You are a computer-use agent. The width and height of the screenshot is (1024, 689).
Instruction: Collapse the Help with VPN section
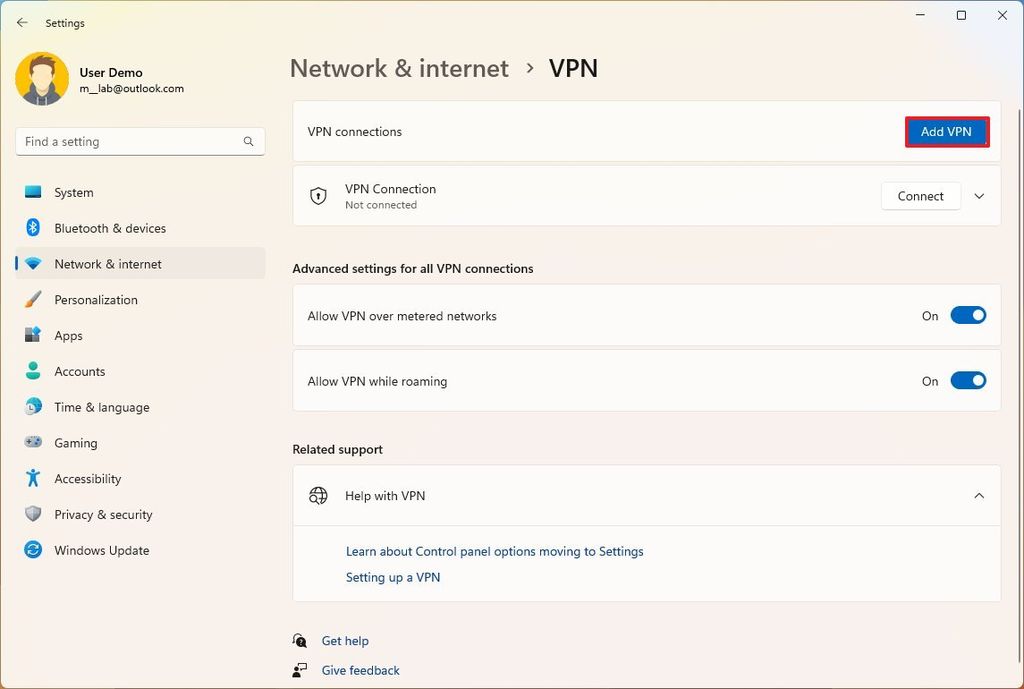tap(979, 495)
